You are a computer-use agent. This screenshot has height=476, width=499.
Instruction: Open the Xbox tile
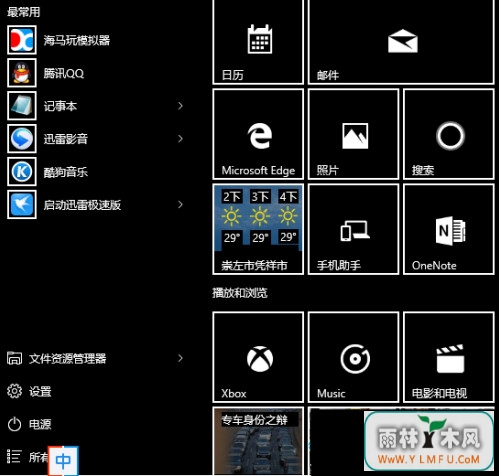tap(258, 357)
